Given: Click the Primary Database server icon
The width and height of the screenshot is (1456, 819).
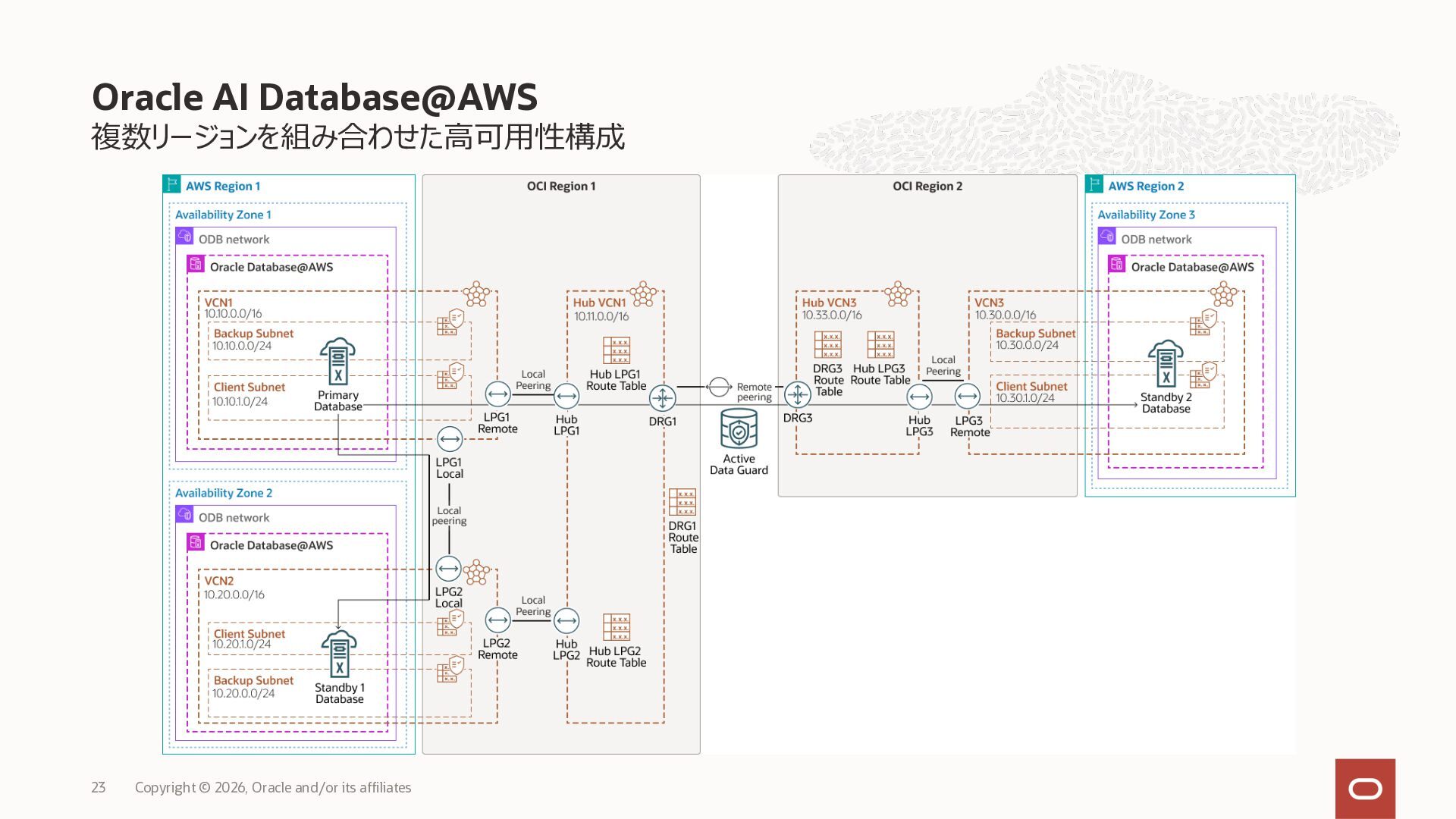Looking at the screenshot, I should pyautogui.click(x=337, y=362).
